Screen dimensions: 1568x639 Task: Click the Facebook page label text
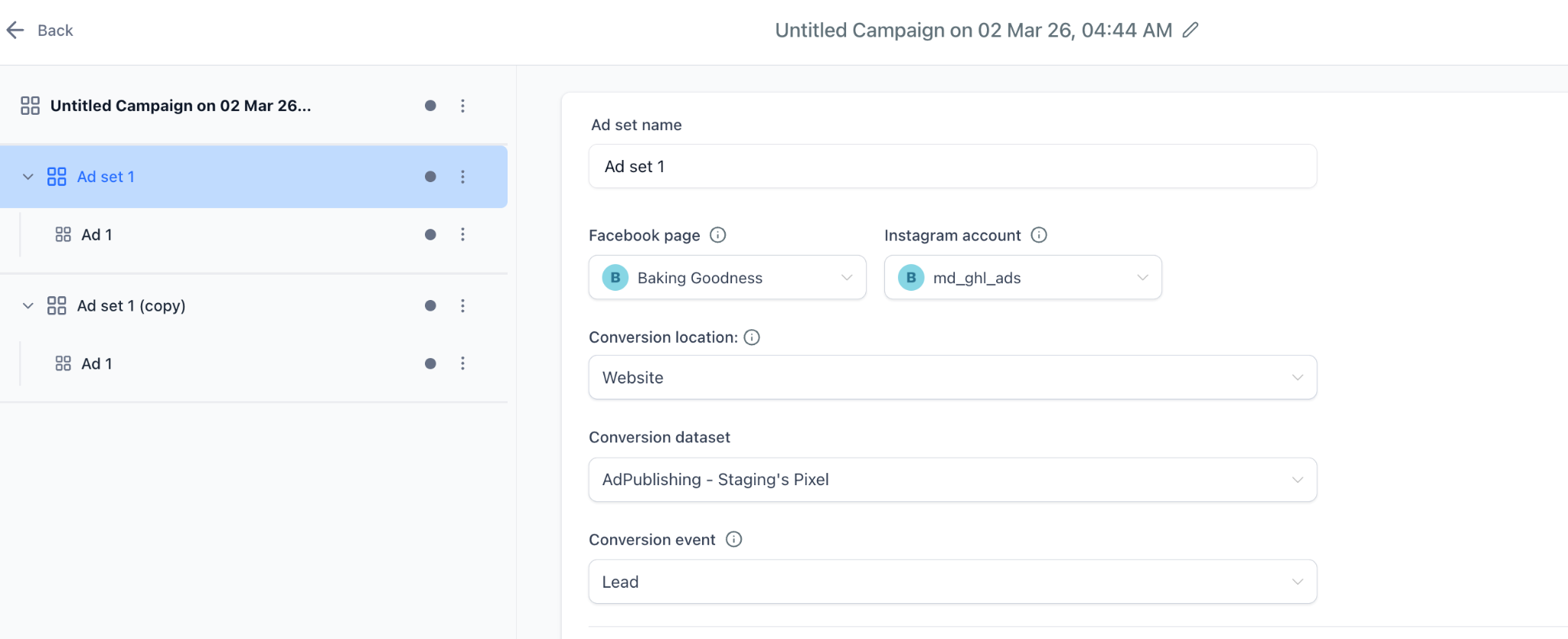point(644,236)
